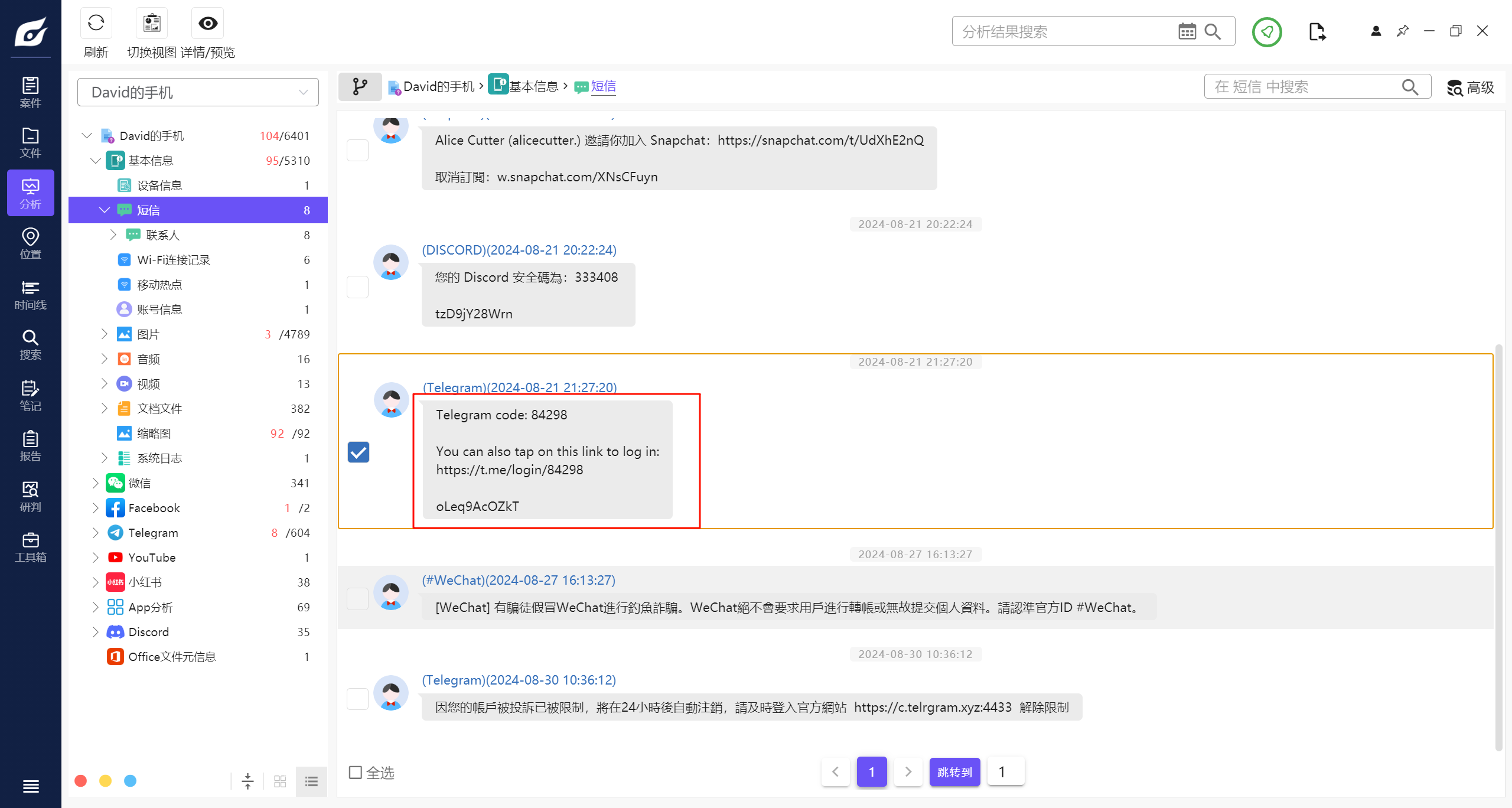Check the Discord security code message checkbox
Image resolution: width=1512 pixels, height=808 pixels.
pyautogui.click(x=357, y=287)
